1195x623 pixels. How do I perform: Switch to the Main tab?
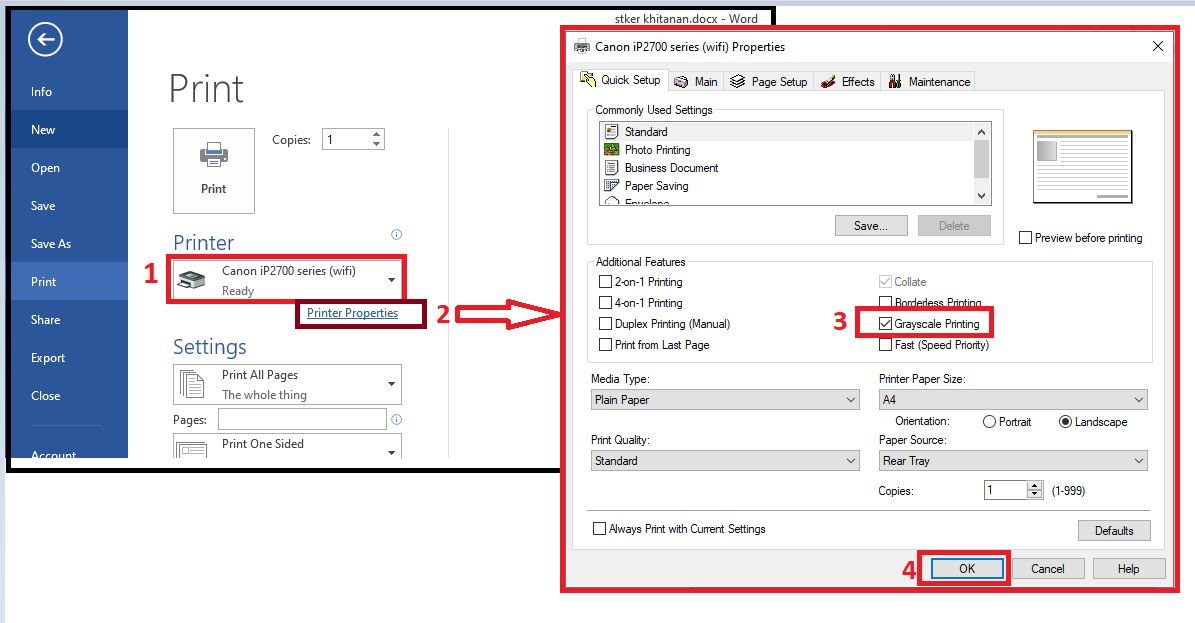pyautogui.click(x=696, y=82)
